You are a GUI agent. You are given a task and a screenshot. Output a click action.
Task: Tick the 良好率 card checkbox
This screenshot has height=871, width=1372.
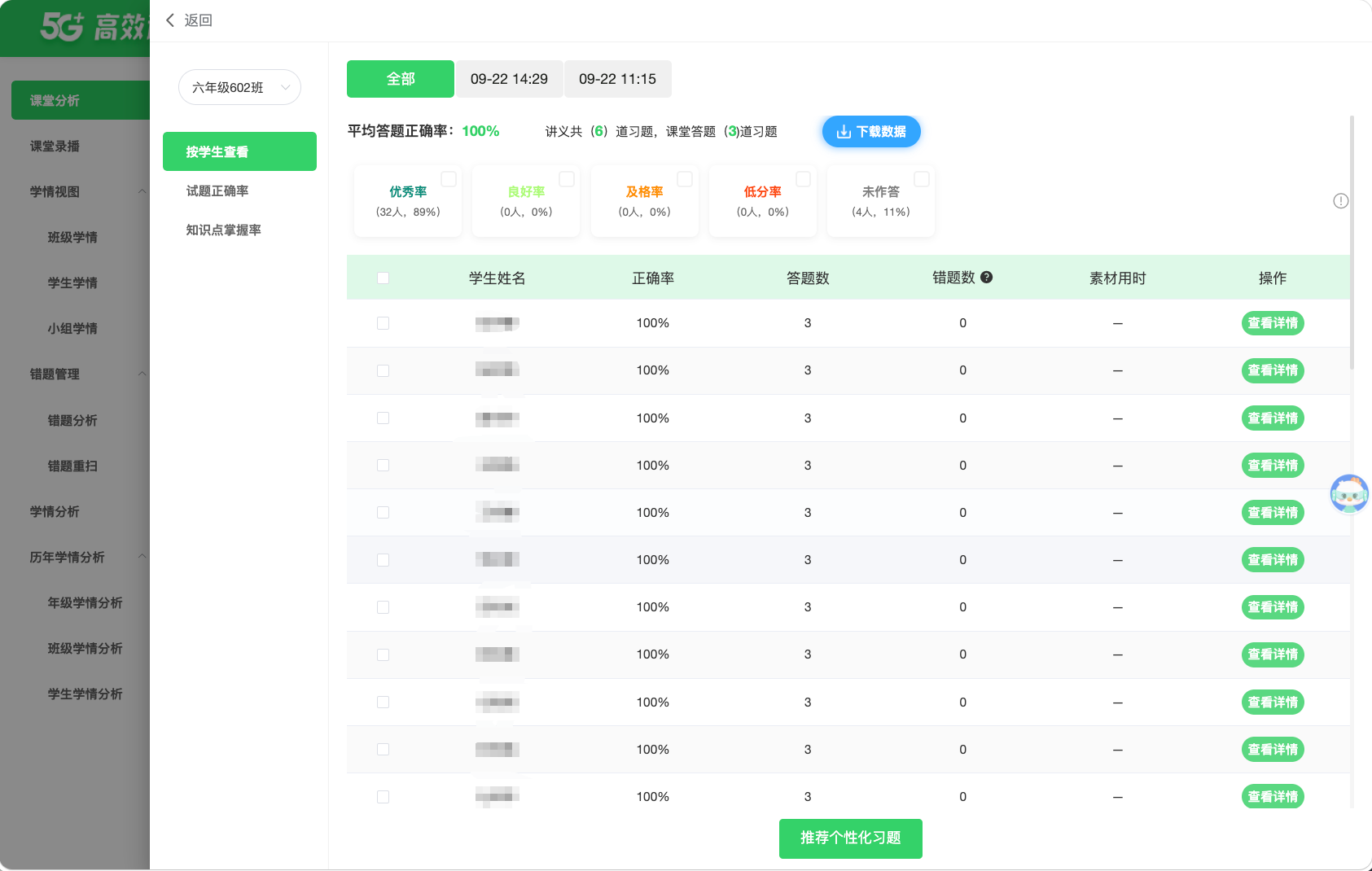pos(567,179)
